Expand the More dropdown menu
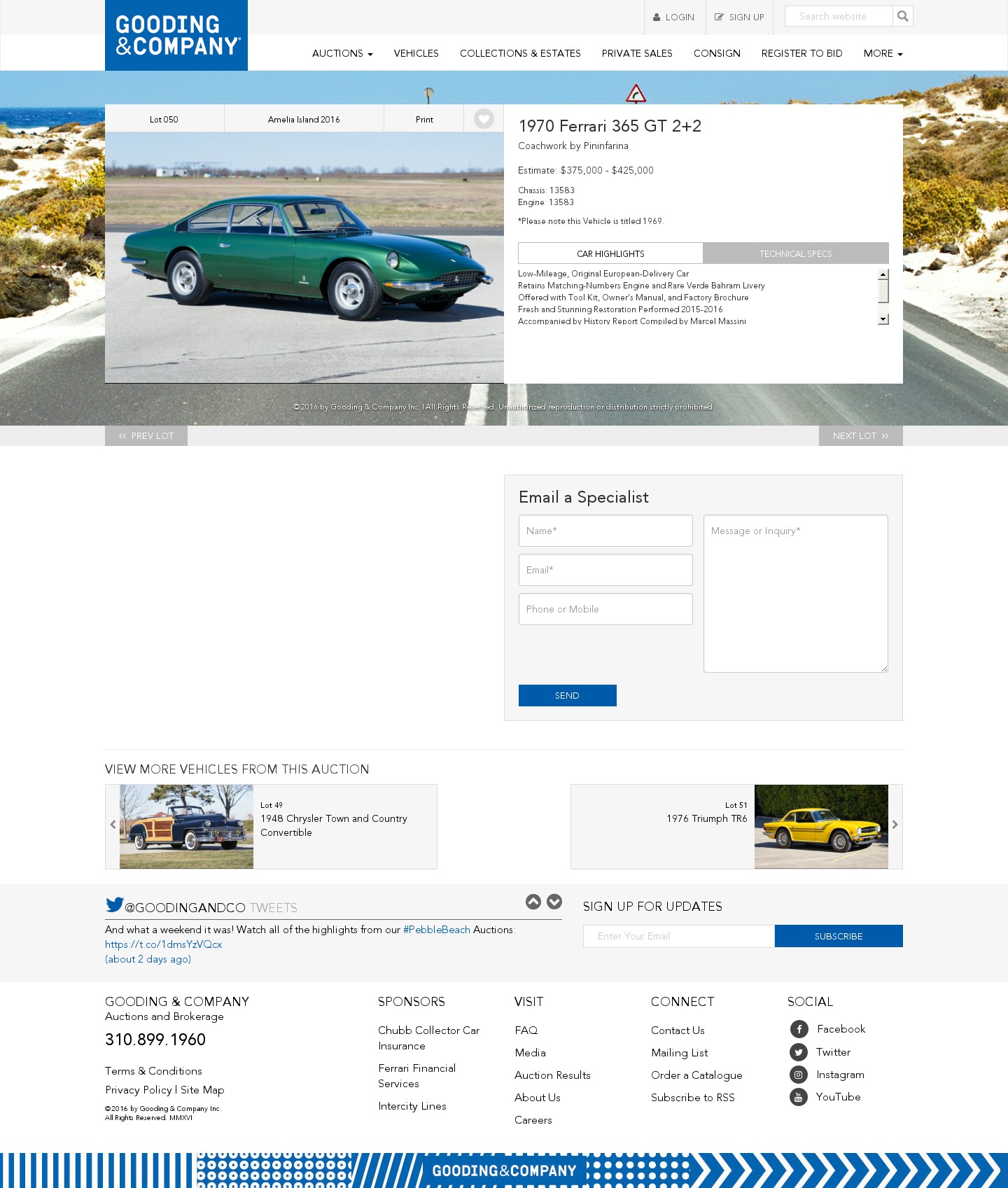 click(883, 53)
